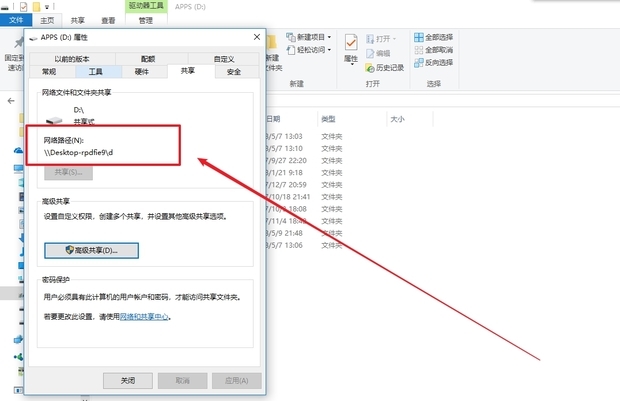This screenshot has height=401, width=620.
Task: Select the row dated 12/7 20:59
Action: (304, 185)
